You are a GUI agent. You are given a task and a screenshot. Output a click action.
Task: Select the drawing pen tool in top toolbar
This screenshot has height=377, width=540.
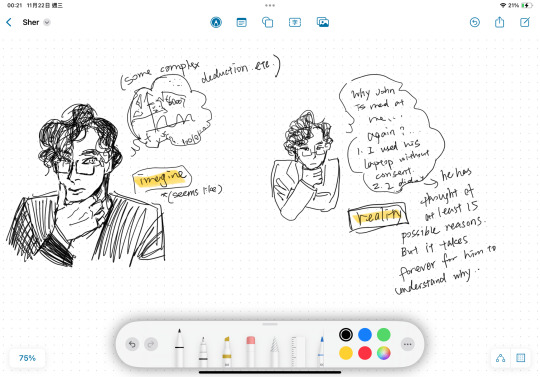pyautogui.click(x=216, y=22)
